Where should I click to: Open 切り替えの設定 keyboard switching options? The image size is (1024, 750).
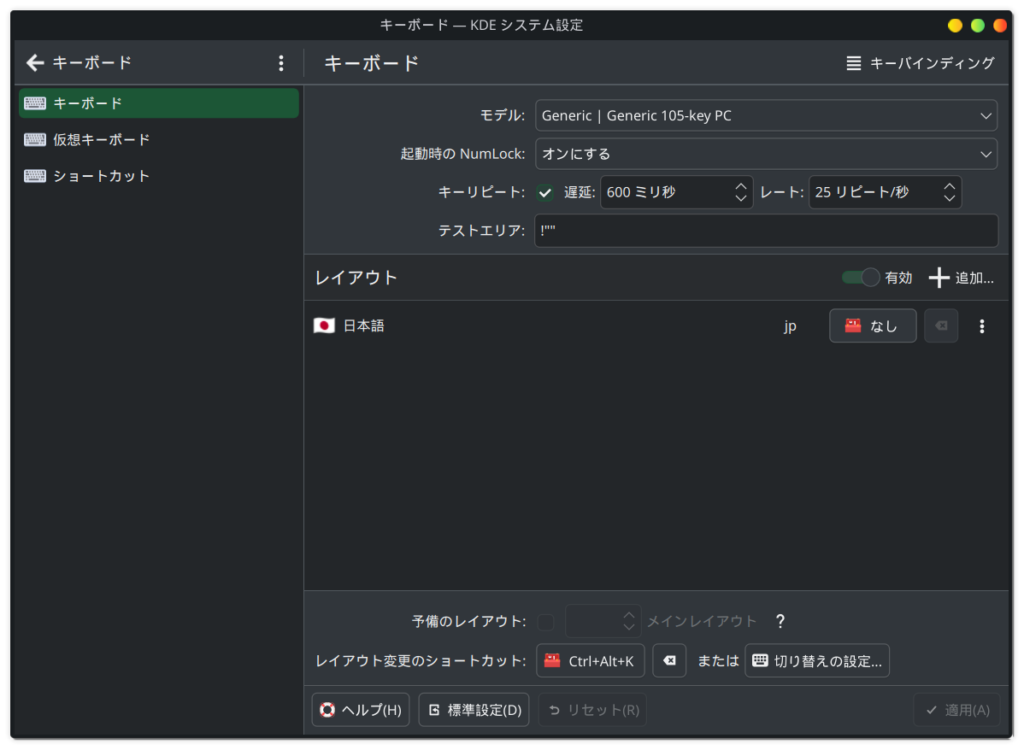[817, 660]
